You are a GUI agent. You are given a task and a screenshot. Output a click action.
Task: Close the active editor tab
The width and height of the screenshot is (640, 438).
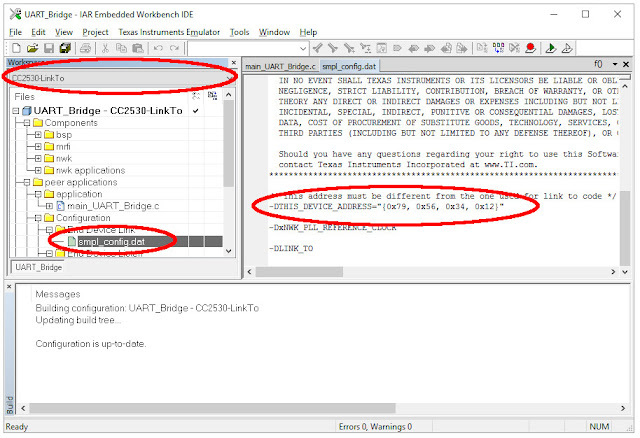626,64
